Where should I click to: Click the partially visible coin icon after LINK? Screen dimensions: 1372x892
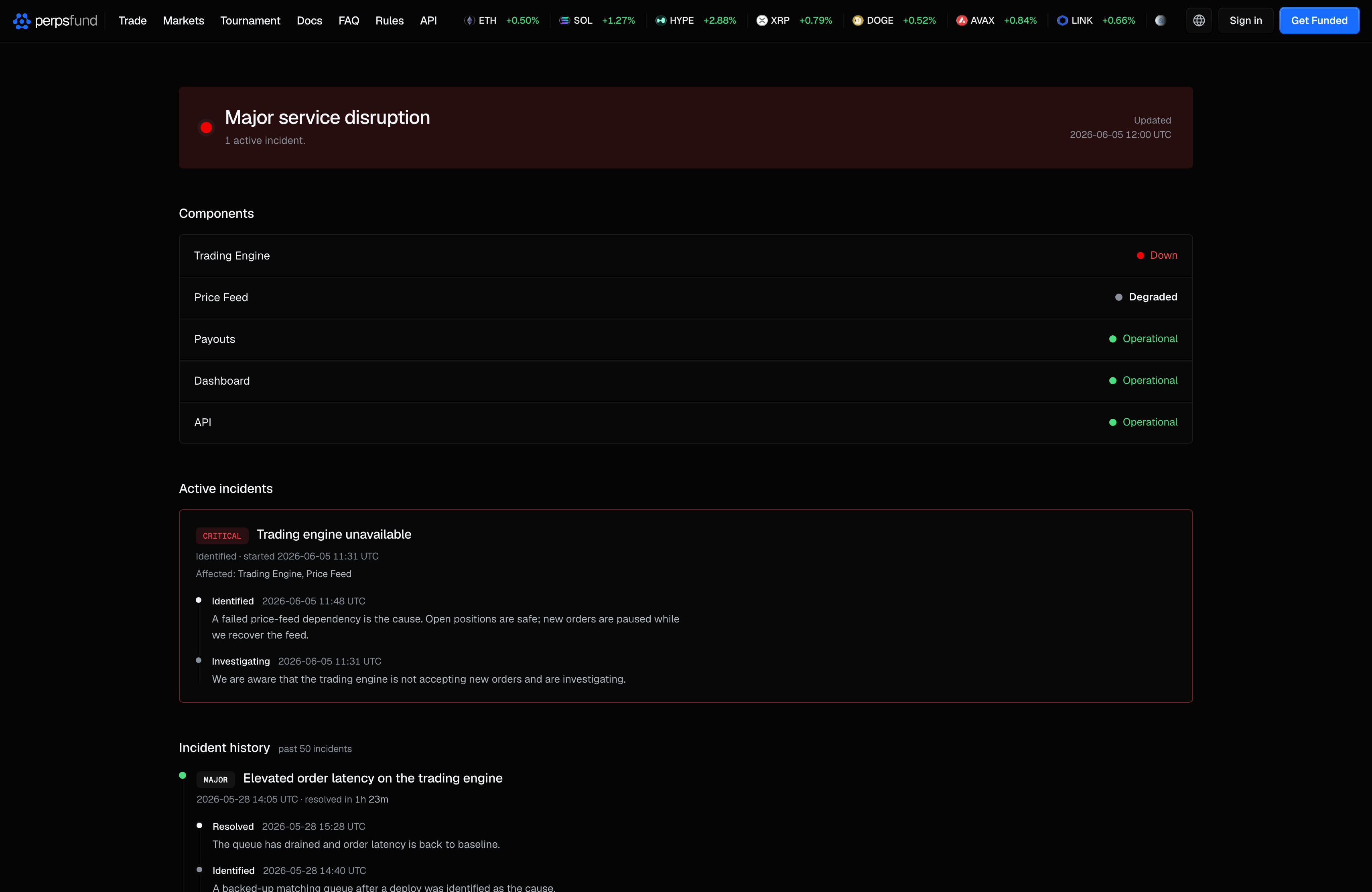pos(1160,21)
